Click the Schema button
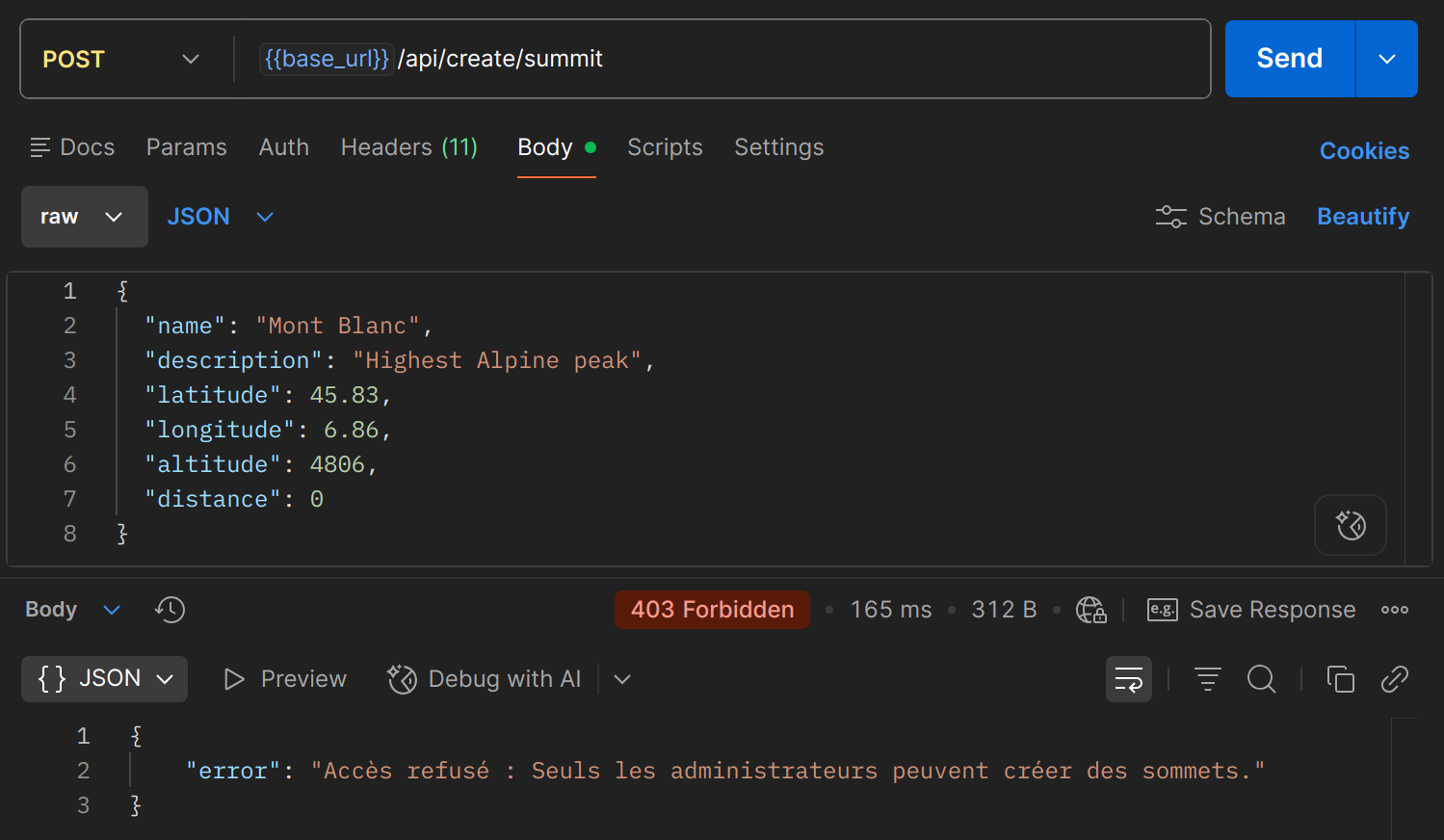The height and width of the screenshot is (840, 1444). 1221,217
